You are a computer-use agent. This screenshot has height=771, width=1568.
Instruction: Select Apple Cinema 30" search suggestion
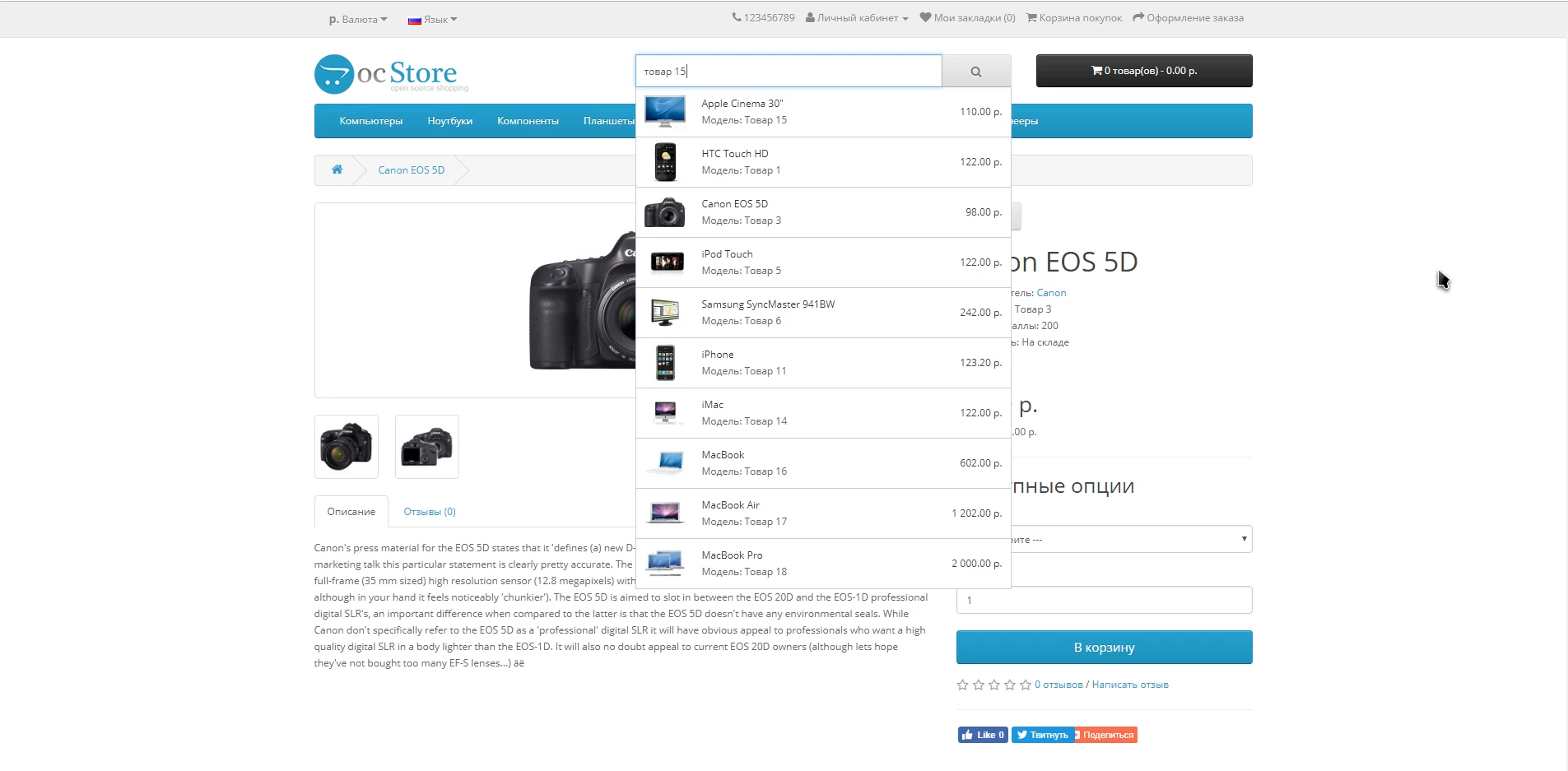pos(823,112)
